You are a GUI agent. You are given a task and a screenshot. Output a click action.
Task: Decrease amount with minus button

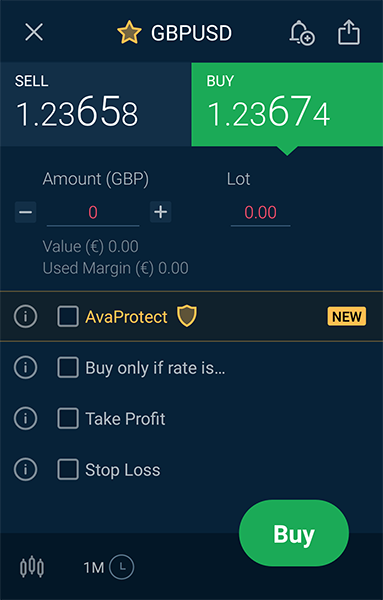click(26, 212)
